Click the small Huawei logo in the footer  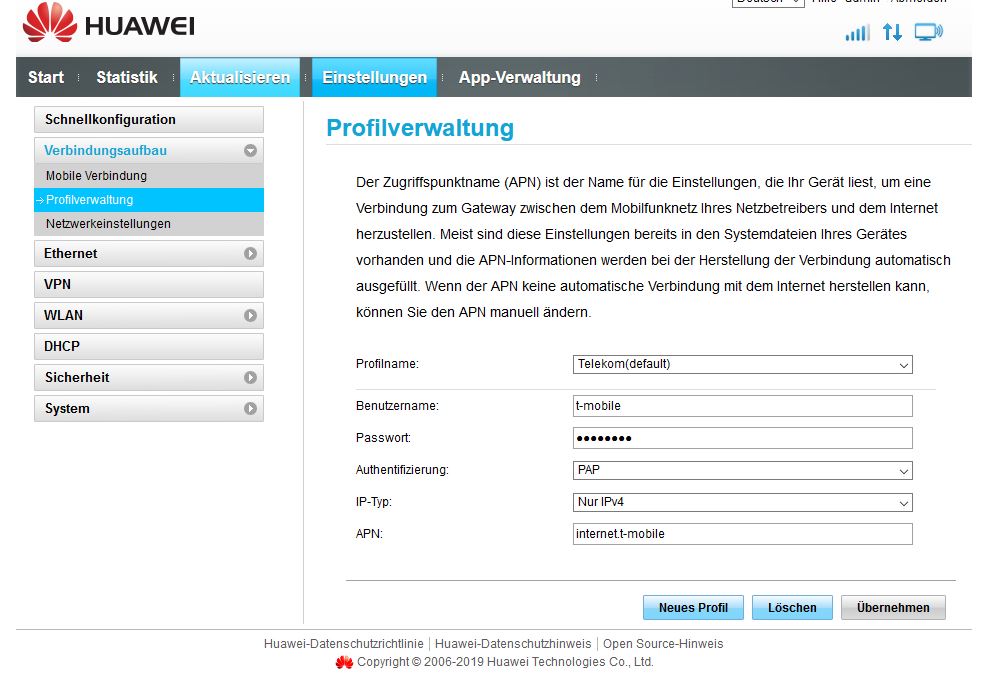(x=344, y=662)
